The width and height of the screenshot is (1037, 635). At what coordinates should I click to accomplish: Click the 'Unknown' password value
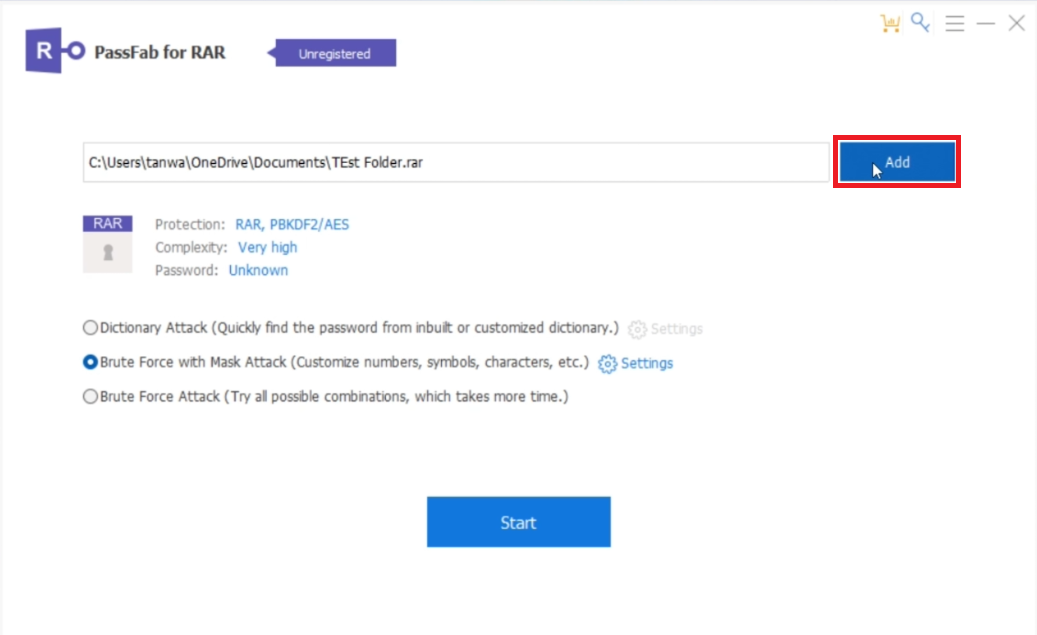pos(258,270)
